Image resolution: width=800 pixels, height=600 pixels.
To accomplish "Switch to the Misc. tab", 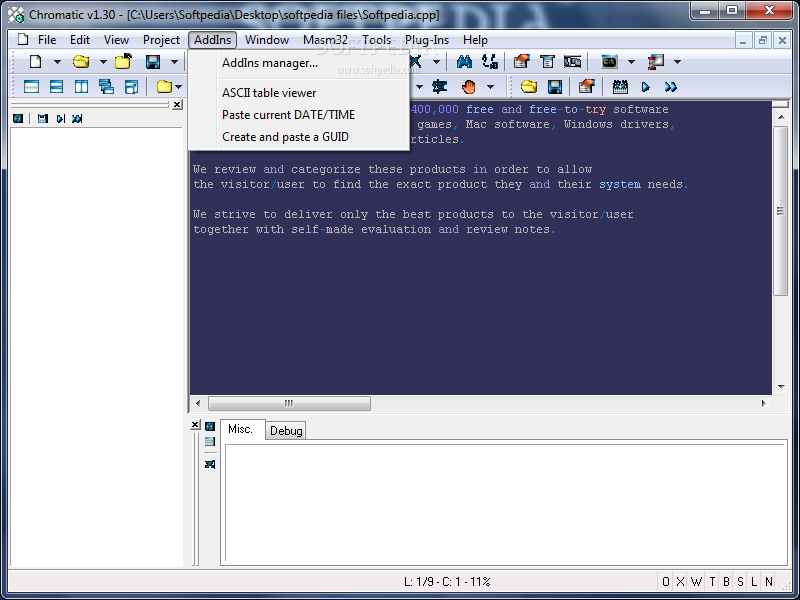I will [240, 429].
